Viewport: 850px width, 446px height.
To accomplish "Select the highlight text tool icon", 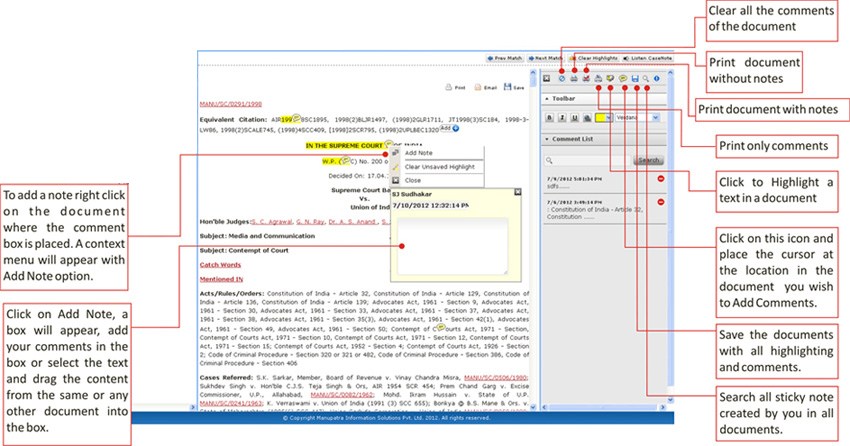I will 610,79.
